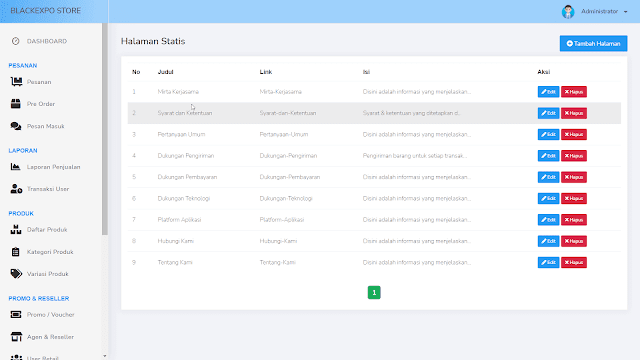
Task: Select the Halaman Statis page heading
Action: pos(153,41)
